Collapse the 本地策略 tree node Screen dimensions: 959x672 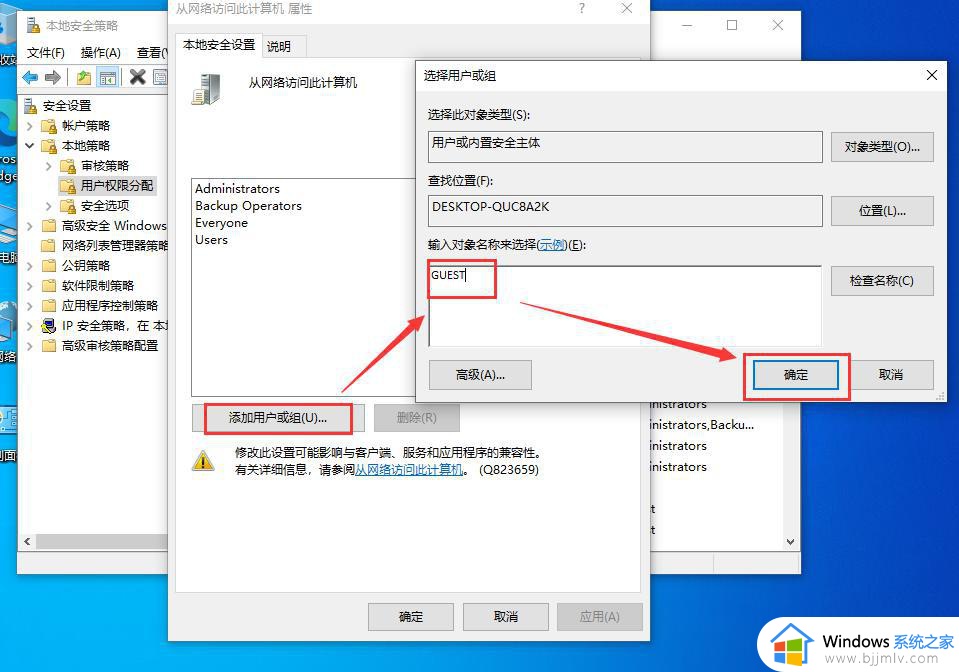coord(29,146)
